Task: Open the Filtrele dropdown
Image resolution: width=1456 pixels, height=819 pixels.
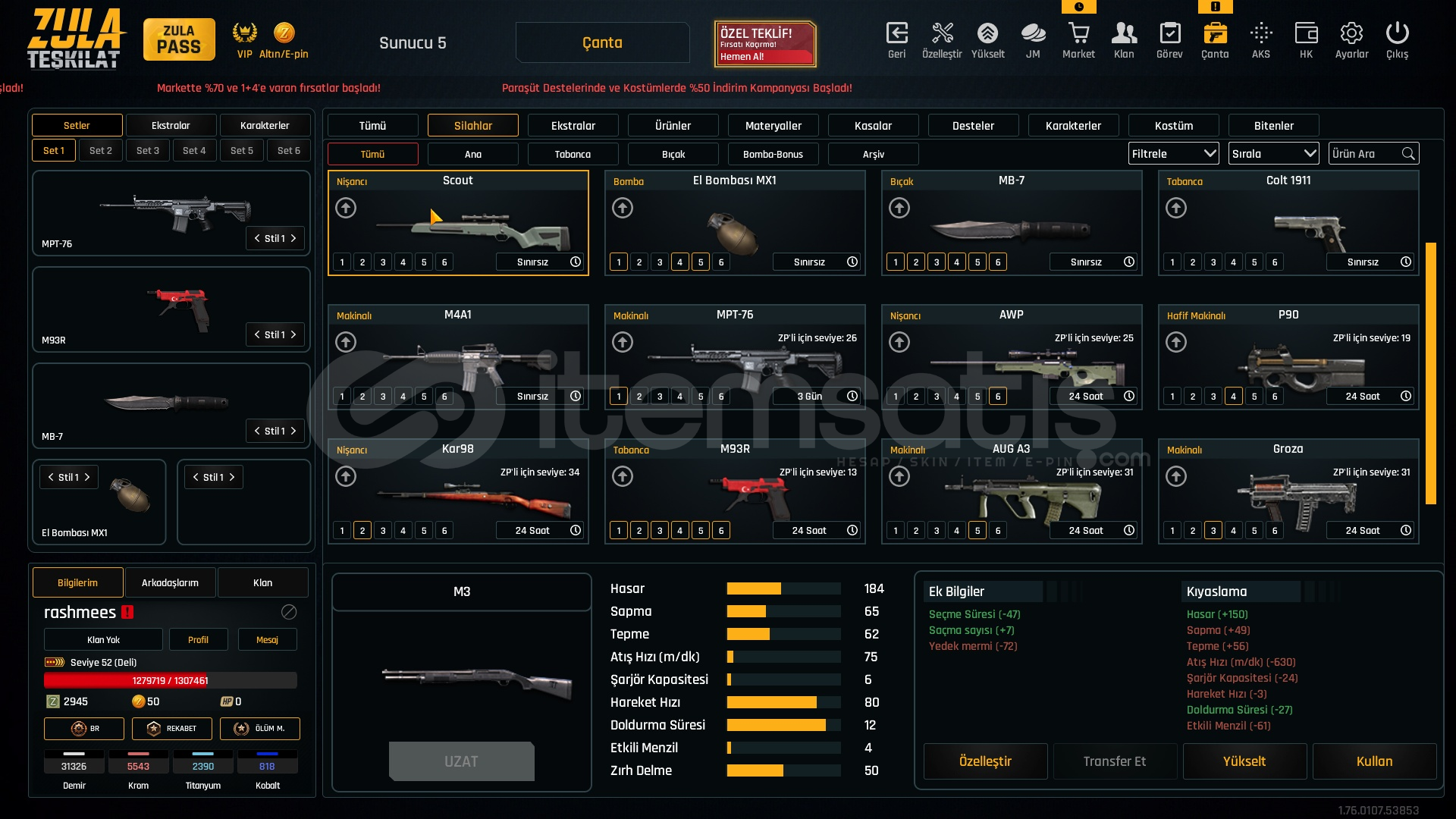Action: pos(1174,154)
